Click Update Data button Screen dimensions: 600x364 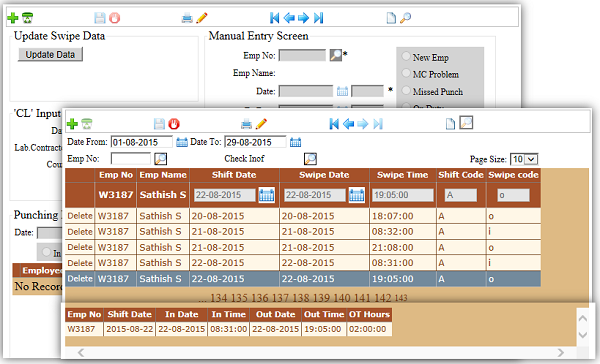pyautogui.click(x=50, y=54)
